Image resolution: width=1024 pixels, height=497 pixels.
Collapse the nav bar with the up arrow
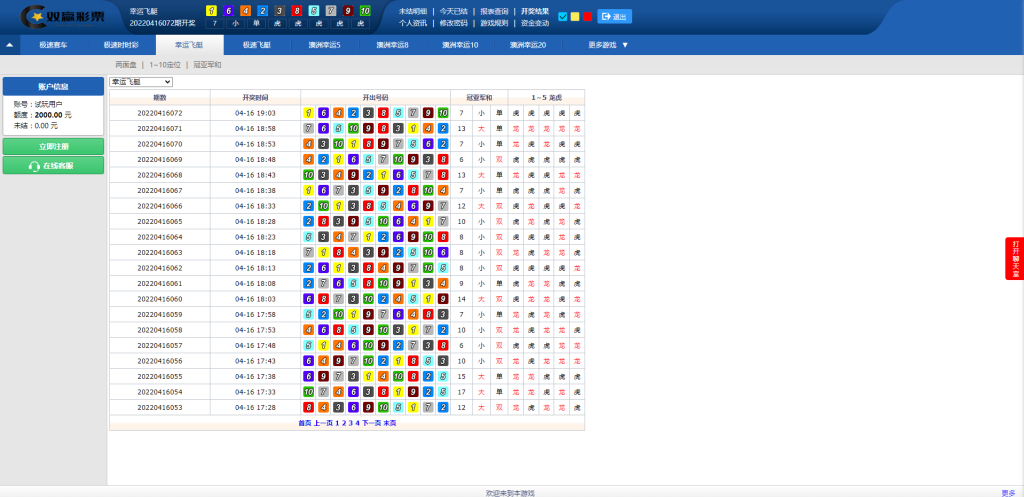(9, 45)
